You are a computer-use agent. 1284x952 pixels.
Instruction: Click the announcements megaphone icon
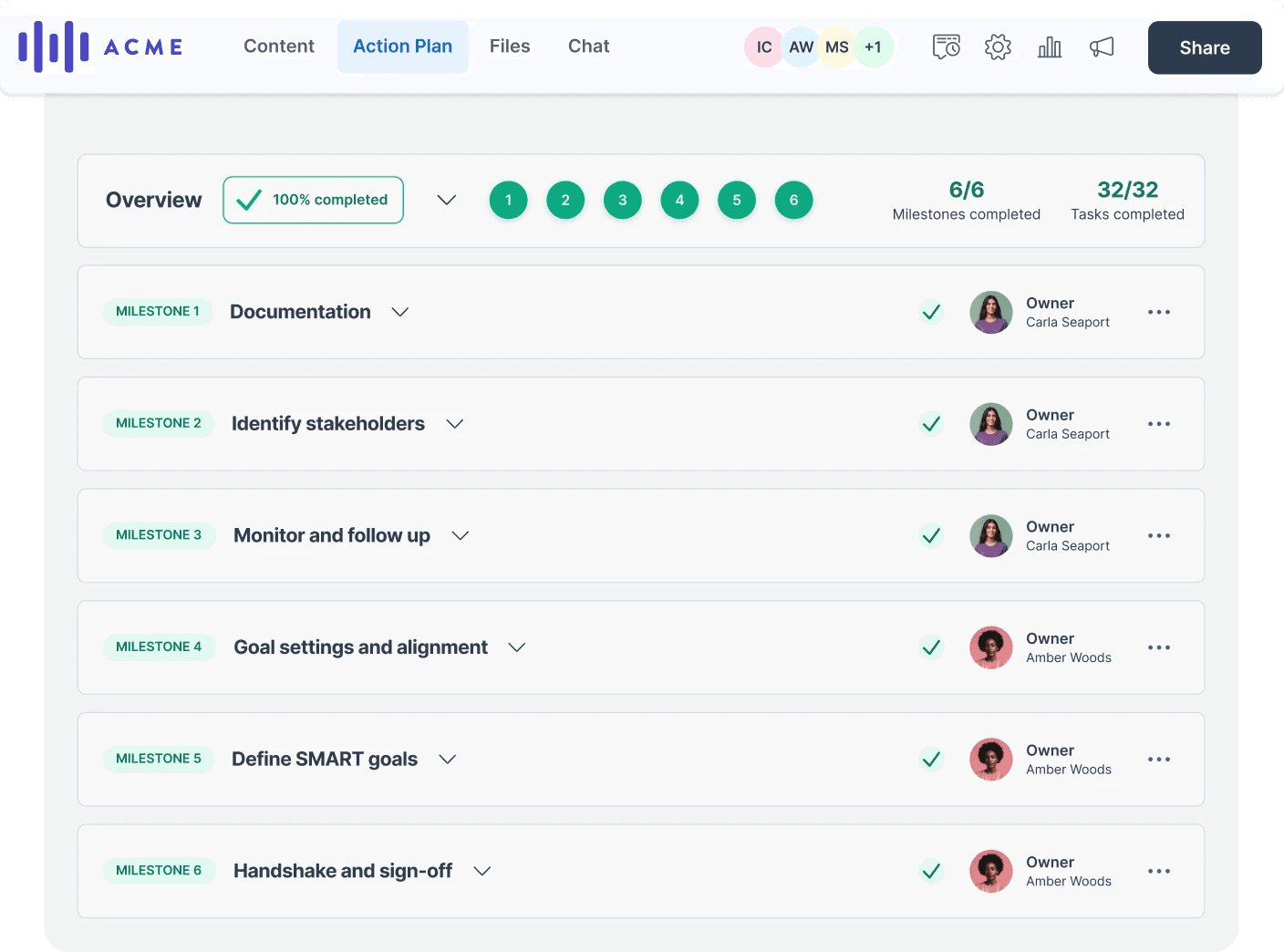(x=1102, y=47)
